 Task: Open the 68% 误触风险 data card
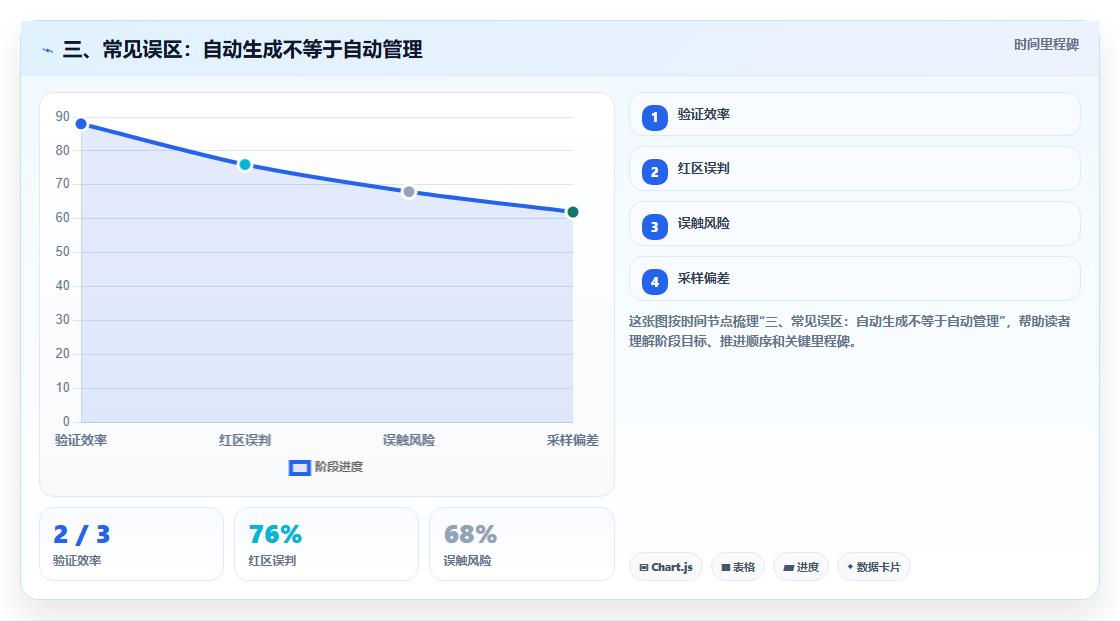coord(521,544)
